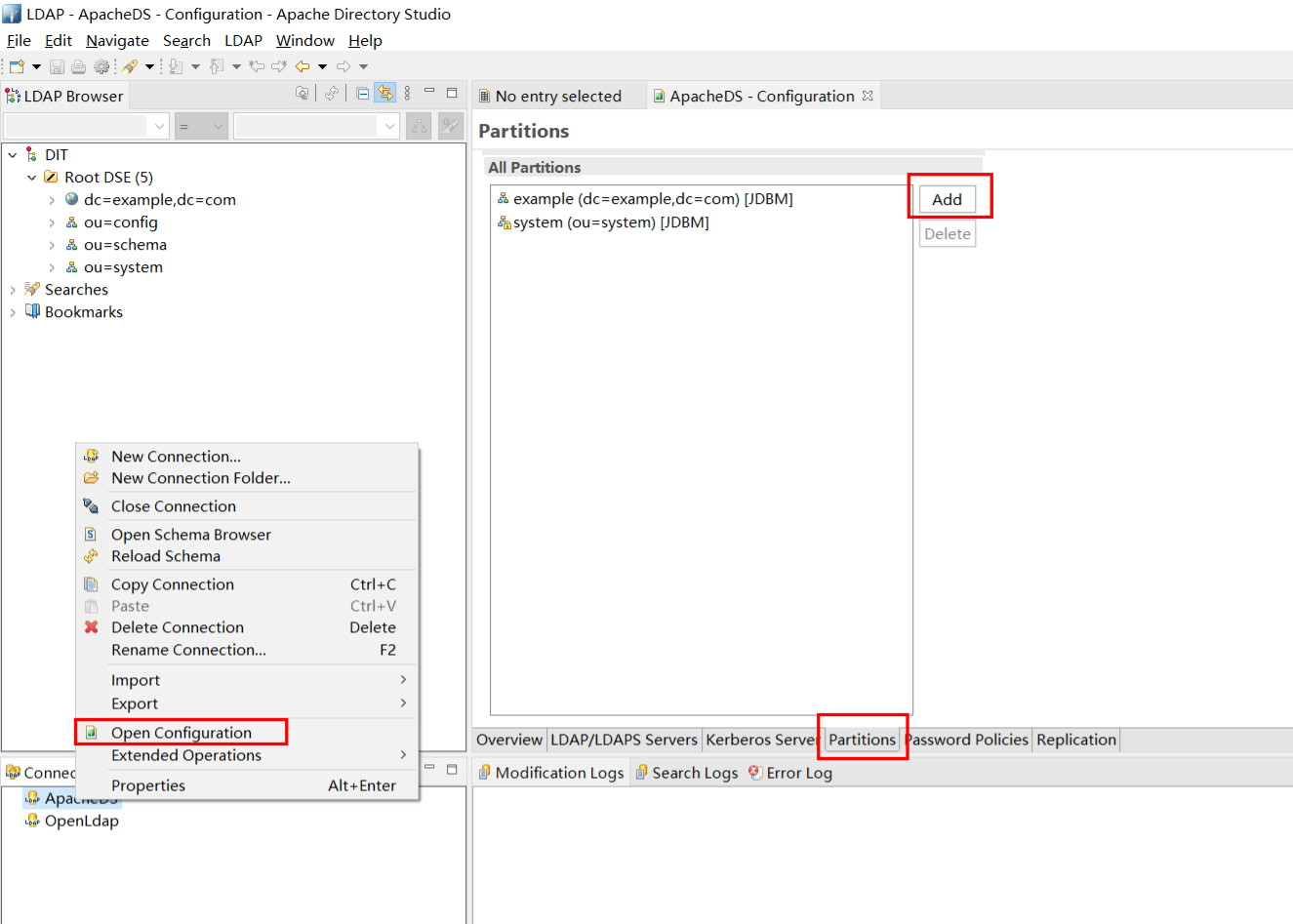Open the quick search operator dropdown
The height and width of the screenshot is (924, 1293).
click(x=201, y=126)
